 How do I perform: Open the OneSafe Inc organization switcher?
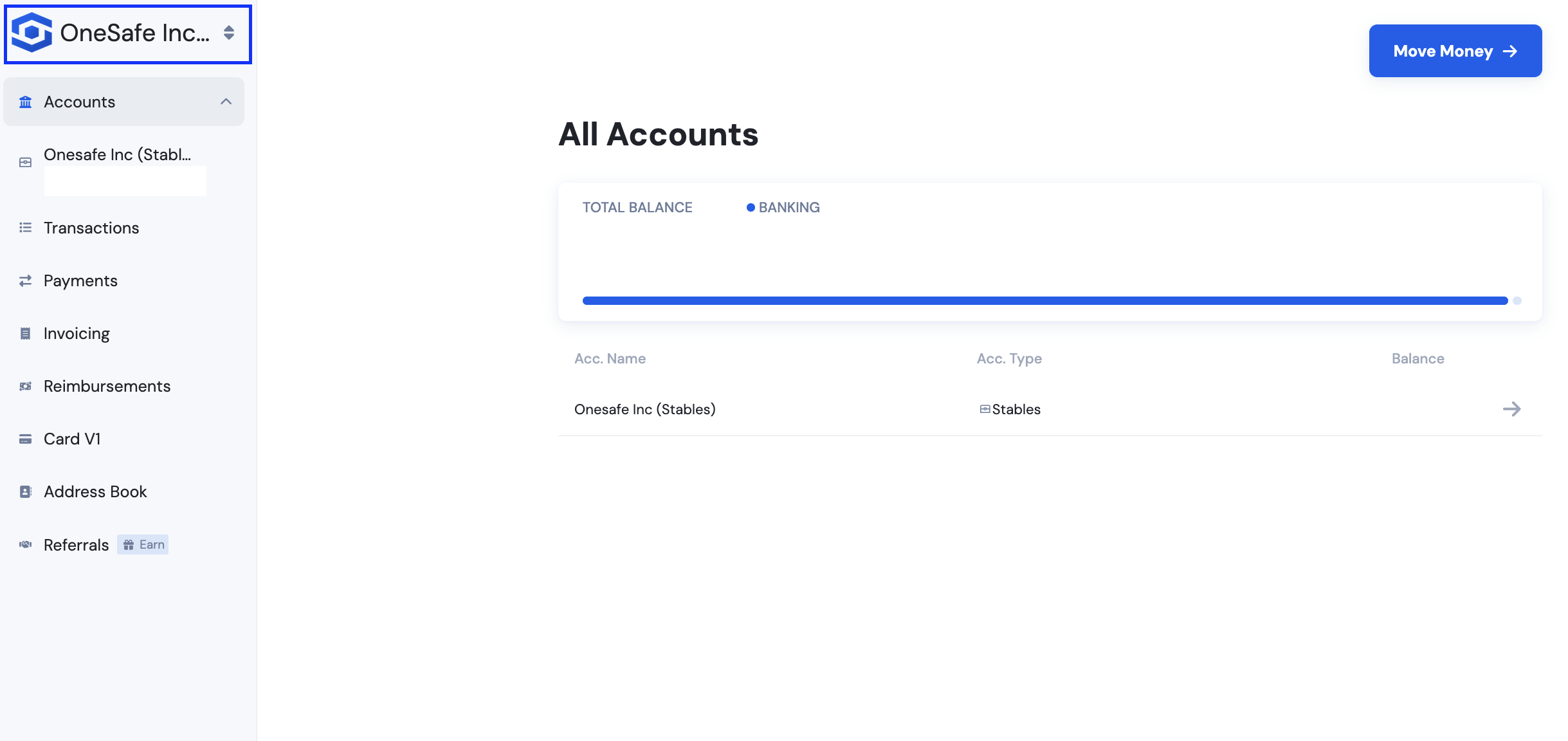(128, 34)
